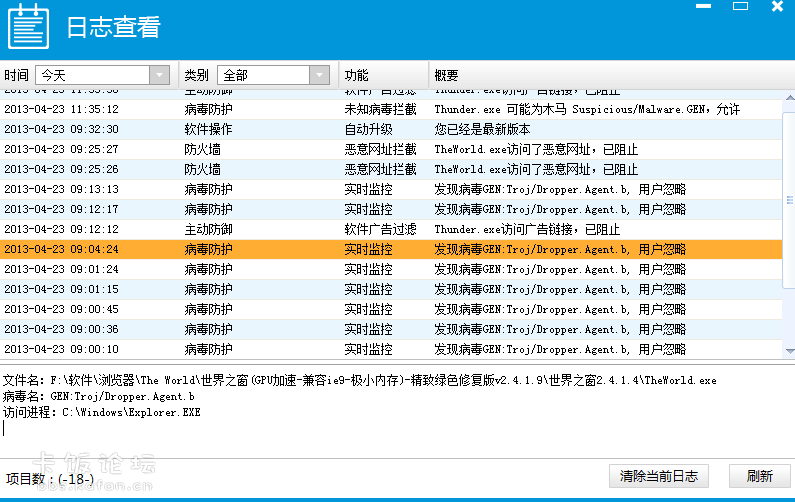795x502 pixels.
Task: Click the 清除当前日志 button
Action: pyautogui.click(x=659, y=476)
